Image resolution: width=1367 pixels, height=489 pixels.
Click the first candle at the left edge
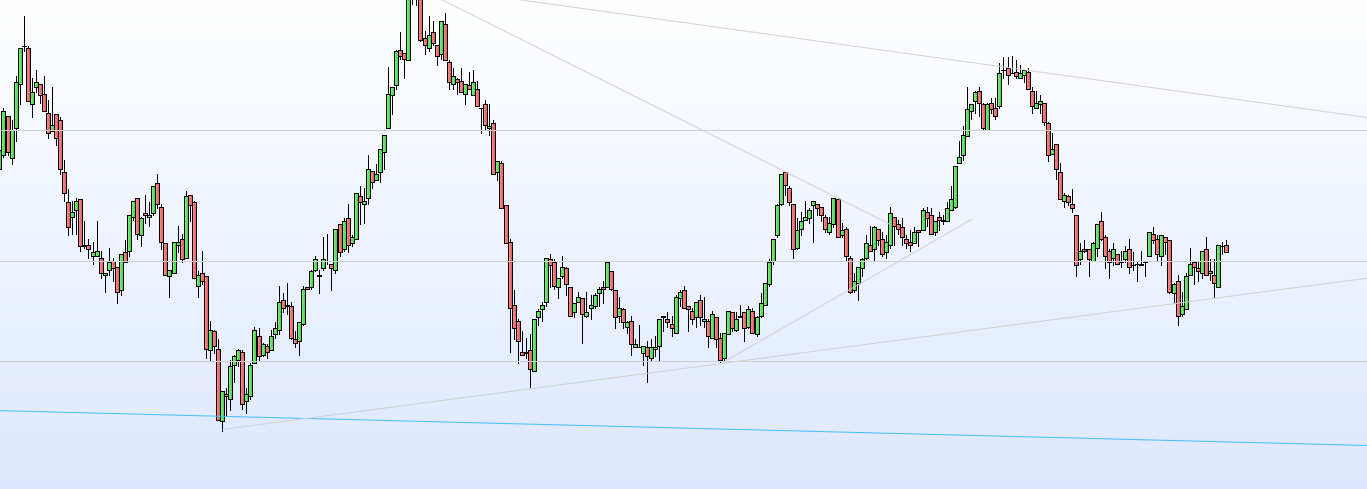pos(3,138)
